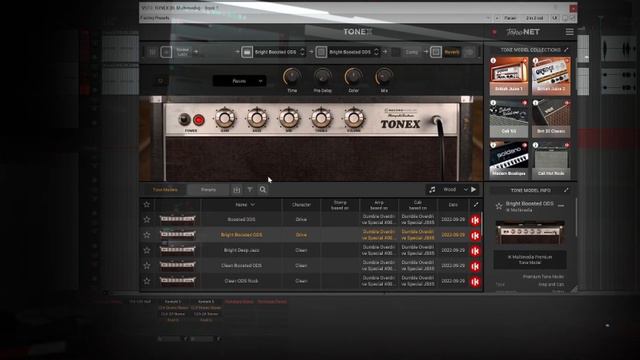Open the ToneNET hamburger menu
640x360 pixels.
coord(569,32)
